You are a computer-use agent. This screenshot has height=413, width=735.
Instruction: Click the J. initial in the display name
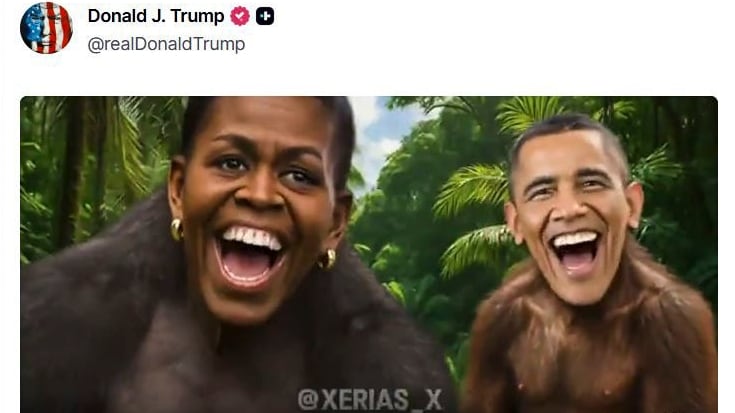[158, 16]
